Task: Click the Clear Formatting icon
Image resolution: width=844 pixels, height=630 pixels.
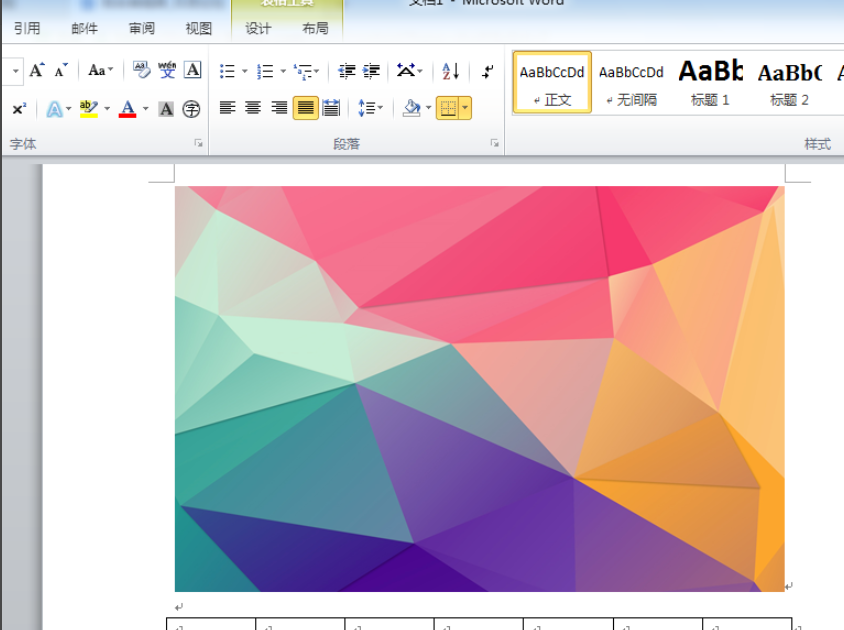Action: coord(142,71)
